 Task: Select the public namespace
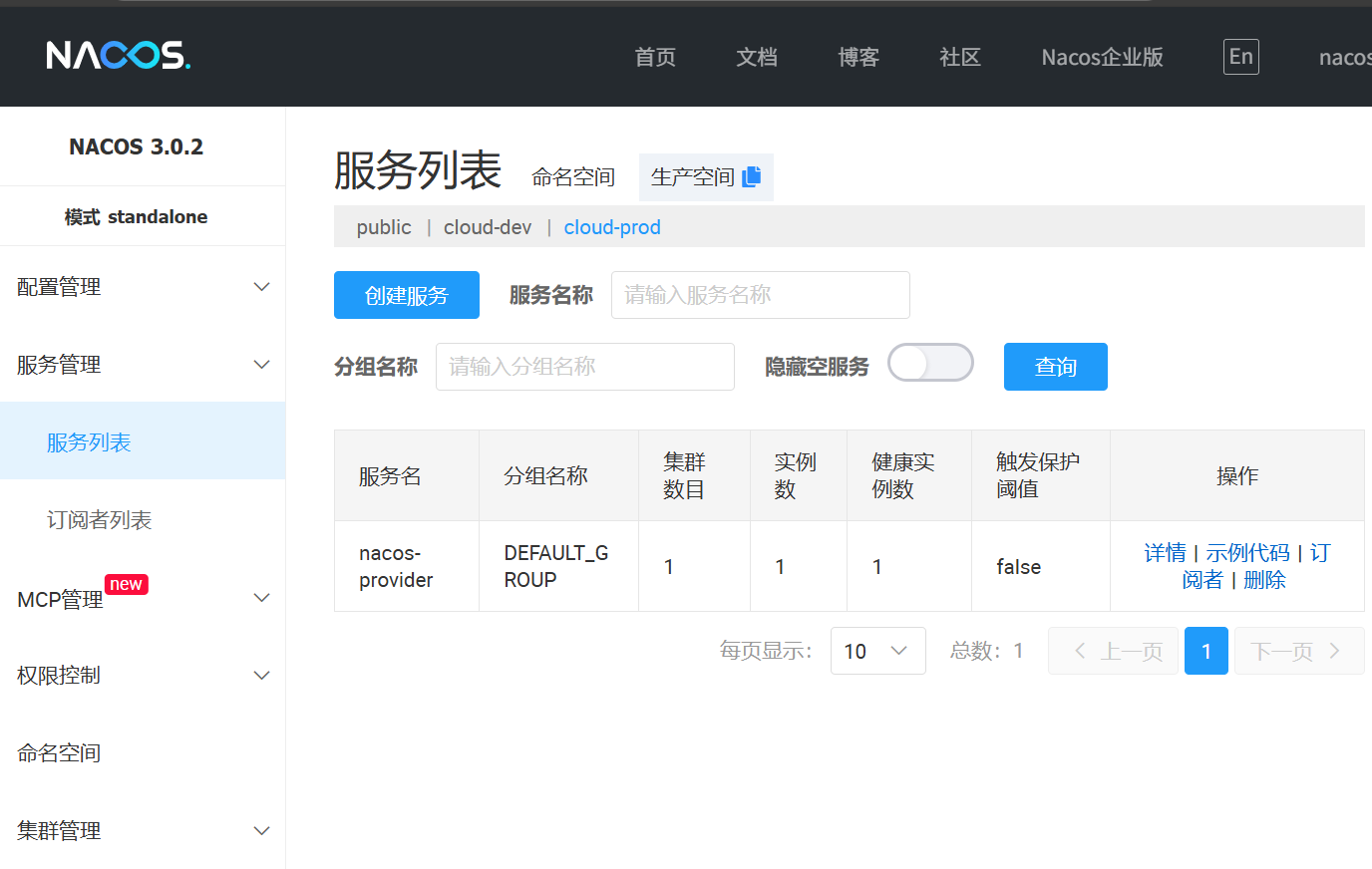384,227
